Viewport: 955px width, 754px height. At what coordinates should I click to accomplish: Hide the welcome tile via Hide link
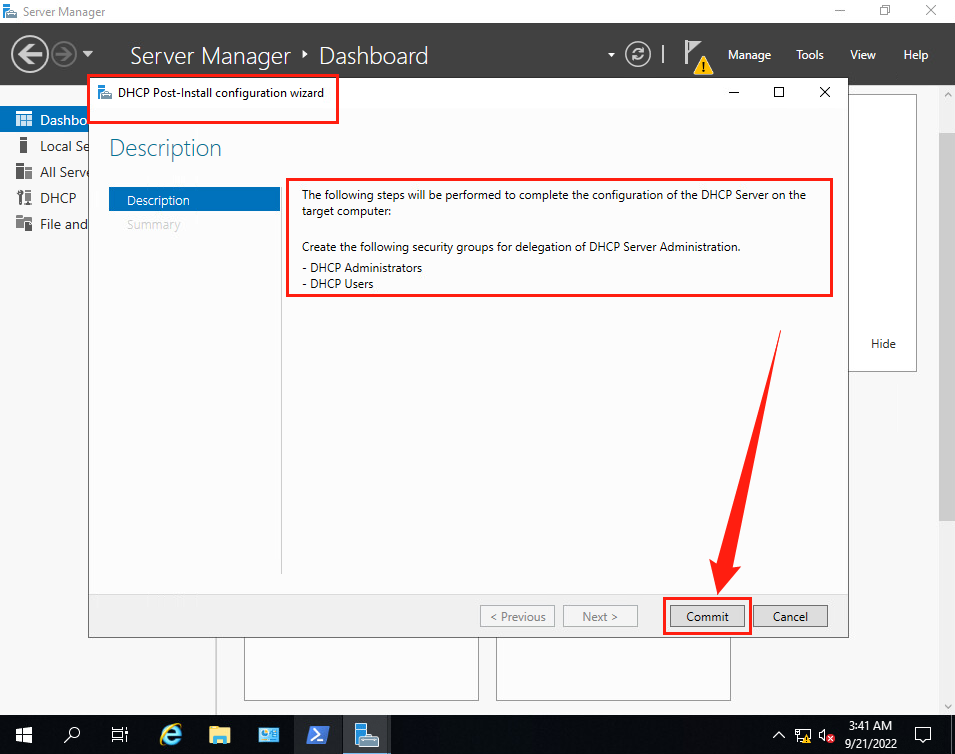[883, 344]
